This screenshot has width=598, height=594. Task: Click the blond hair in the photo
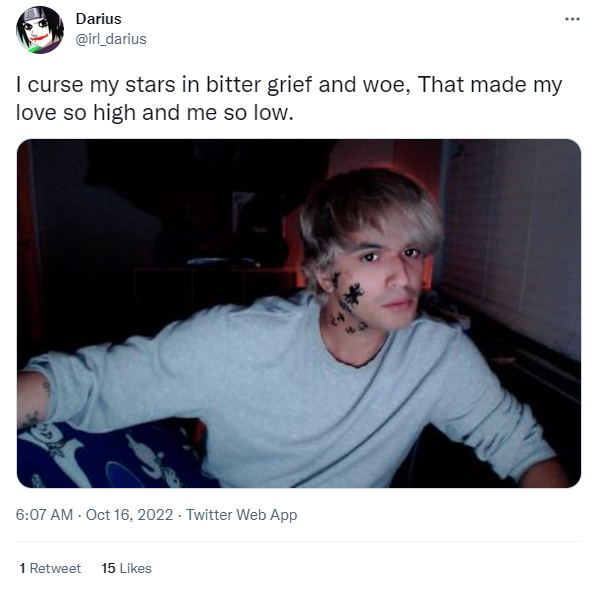pos(370,214)
